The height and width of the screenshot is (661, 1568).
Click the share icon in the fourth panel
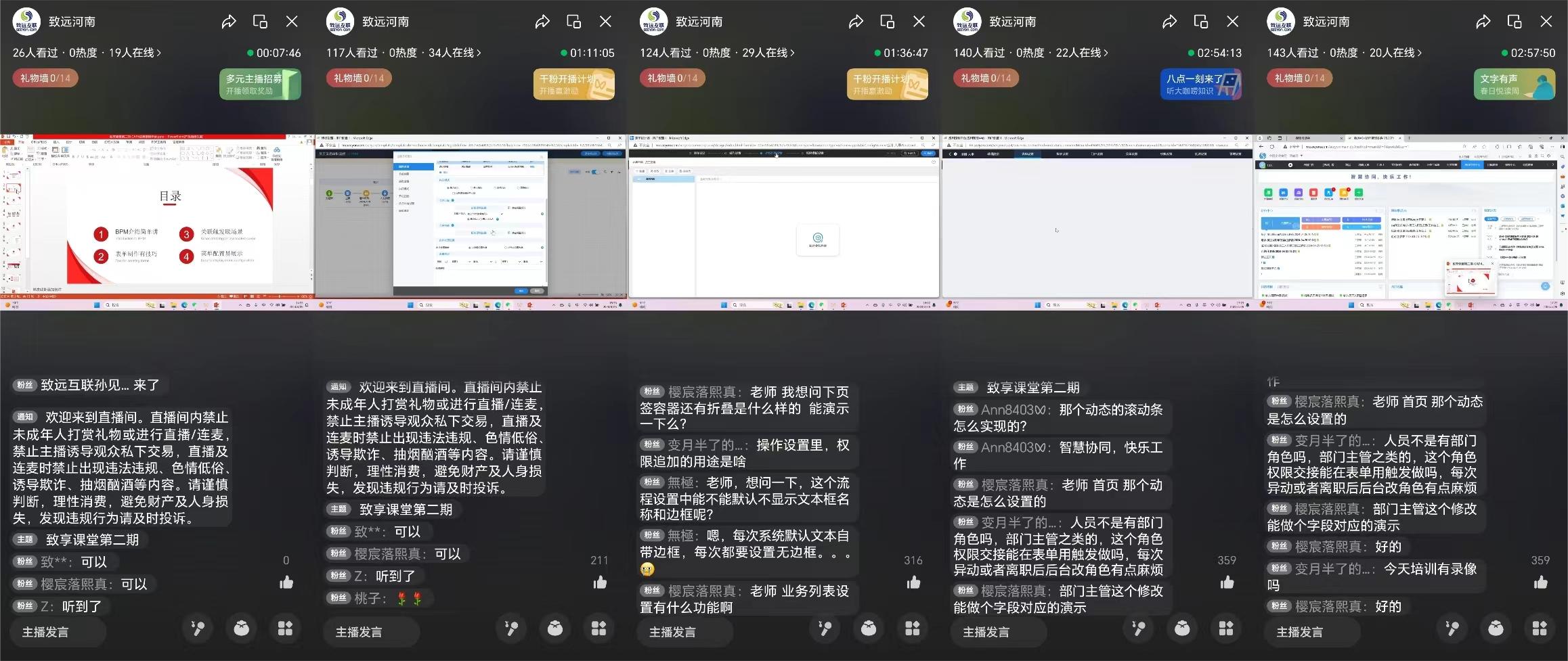tap(1169, 20)
